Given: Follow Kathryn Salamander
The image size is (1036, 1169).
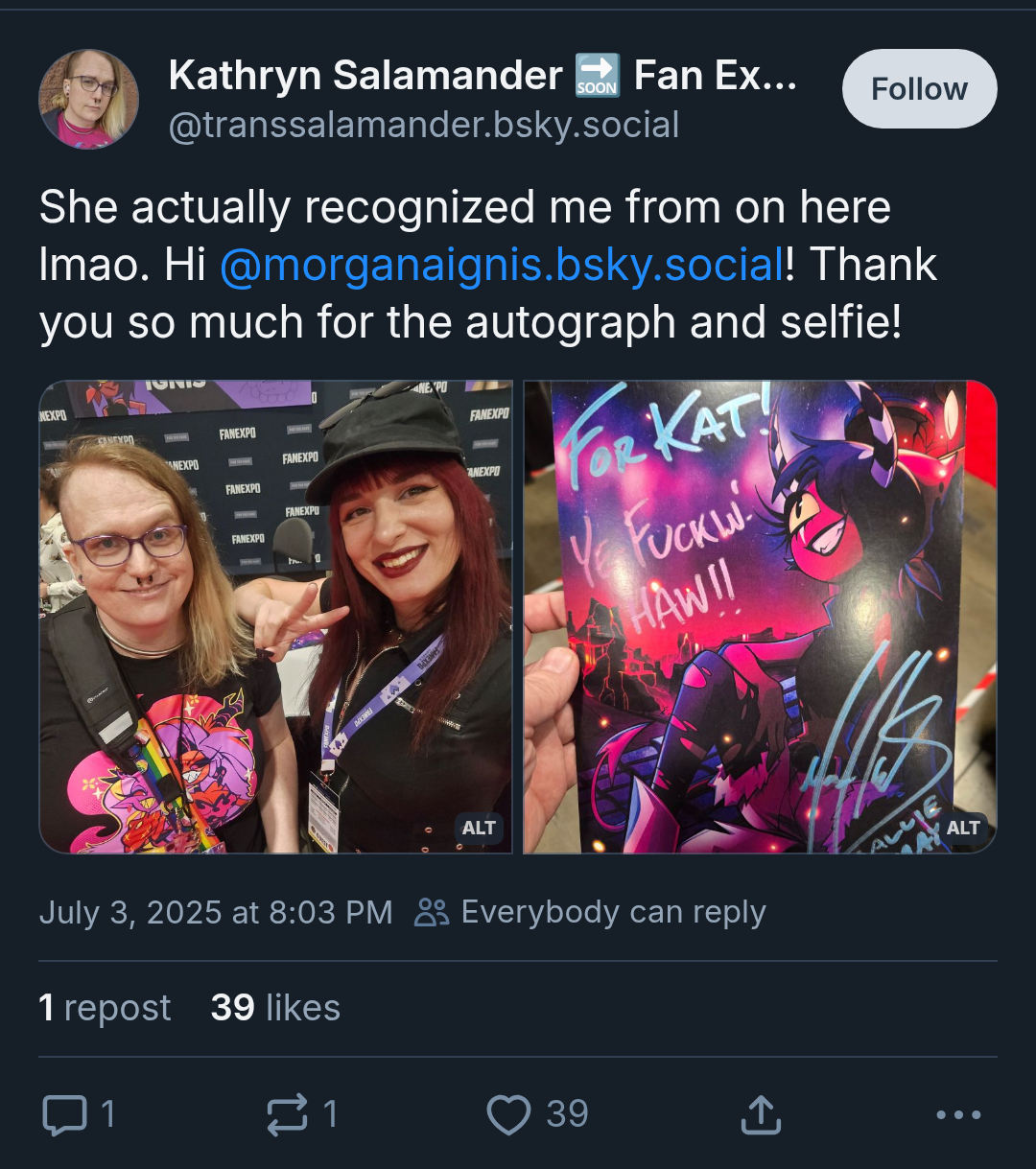Looking at the screenshot, I should click(919, 89).
